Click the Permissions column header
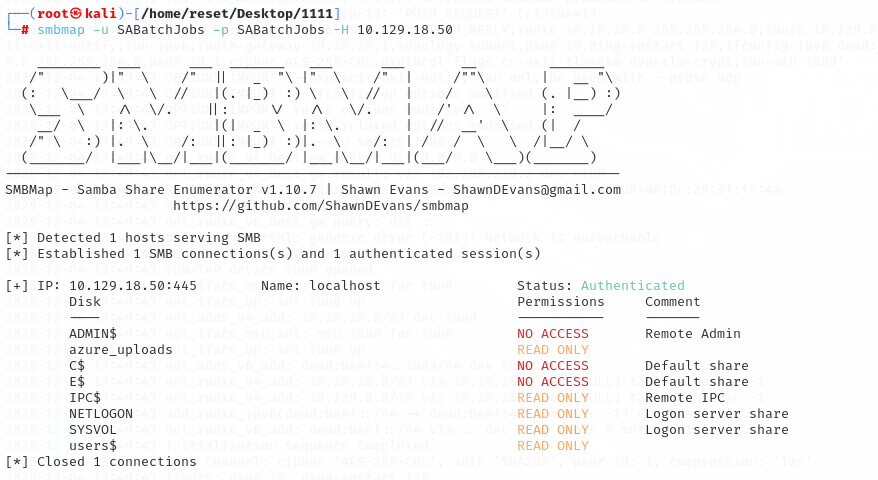The image size is (878, 480). (561, 302)
